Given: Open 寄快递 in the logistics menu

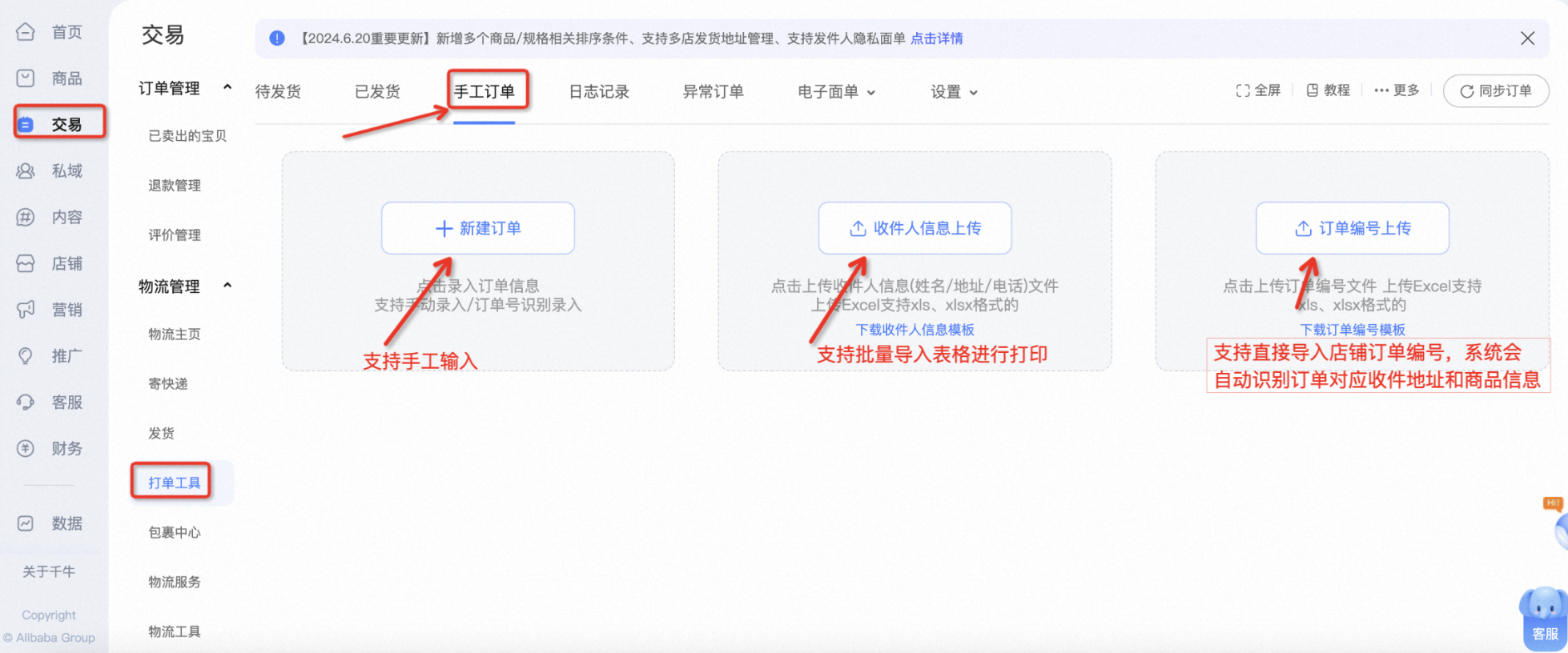Looking at the screenshot, I should [168, 384].
